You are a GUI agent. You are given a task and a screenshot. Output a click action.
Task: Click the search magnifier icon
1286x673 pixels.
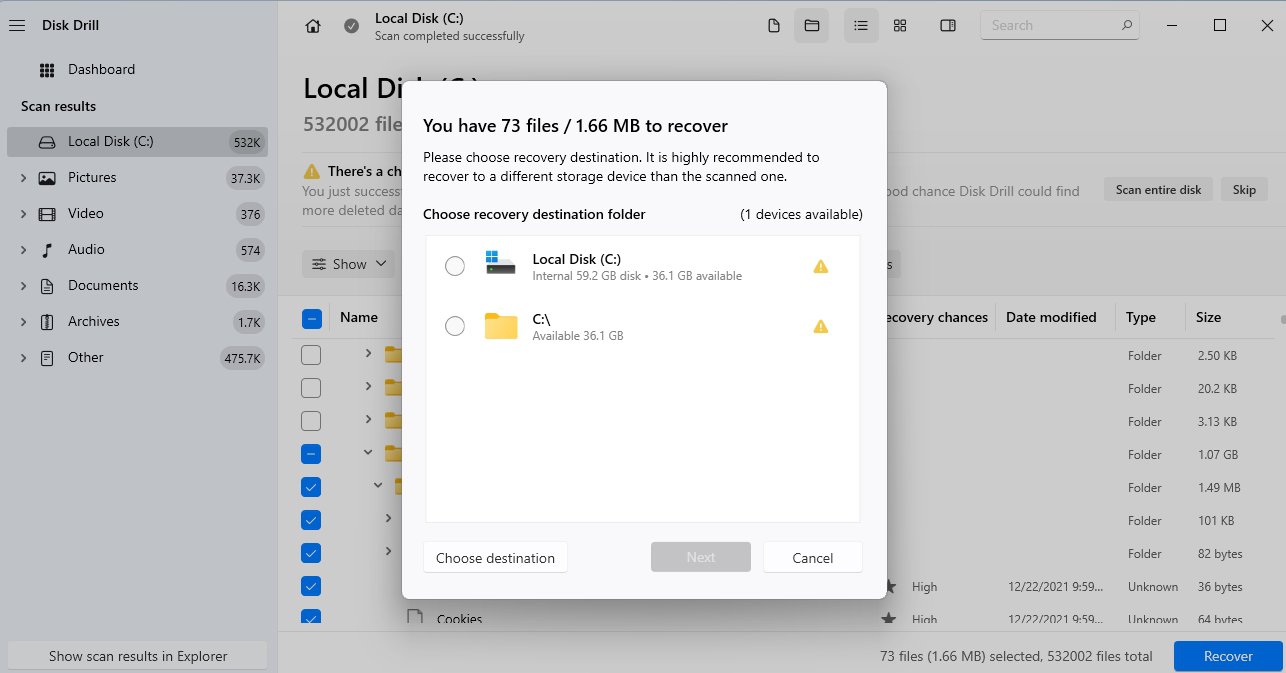[1126, 26]
